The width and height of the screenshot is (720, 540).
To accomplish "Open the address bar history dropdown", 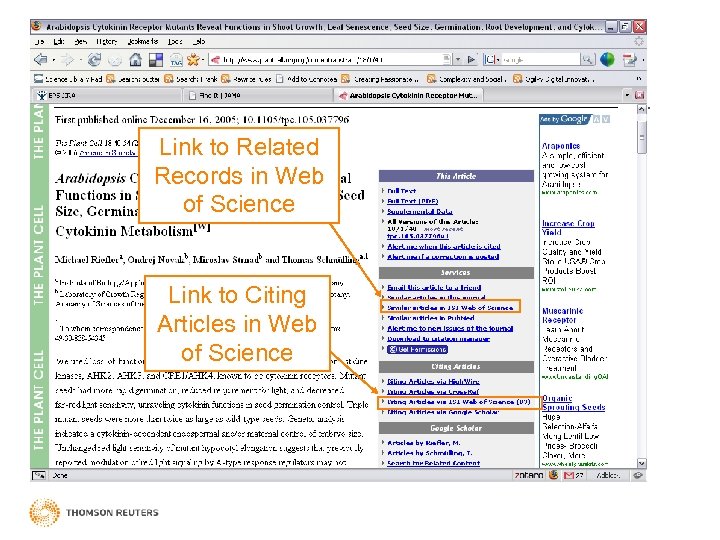I will point(457,59).
